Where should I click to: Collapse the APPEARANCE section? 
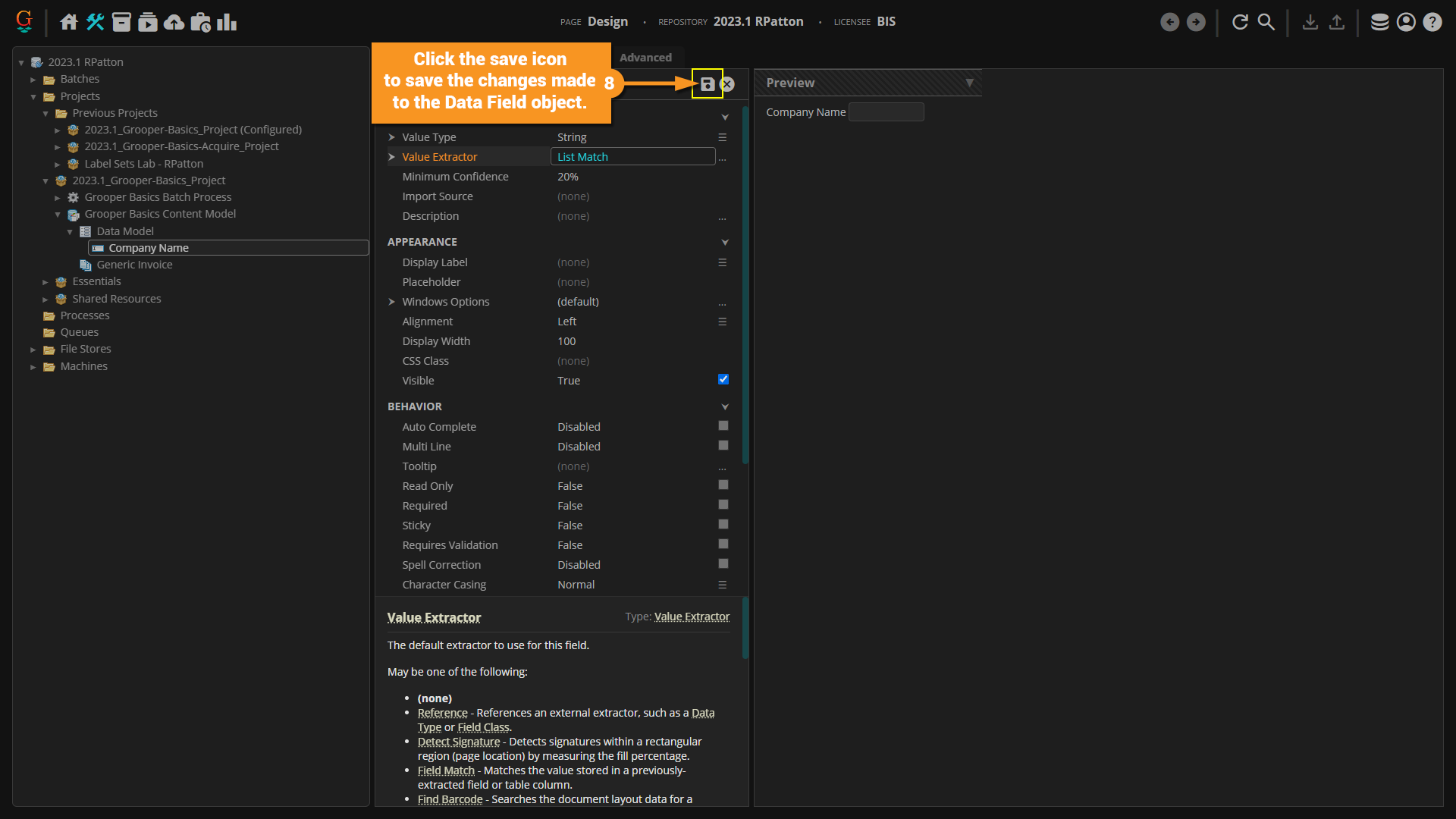(x=724, y=243)
